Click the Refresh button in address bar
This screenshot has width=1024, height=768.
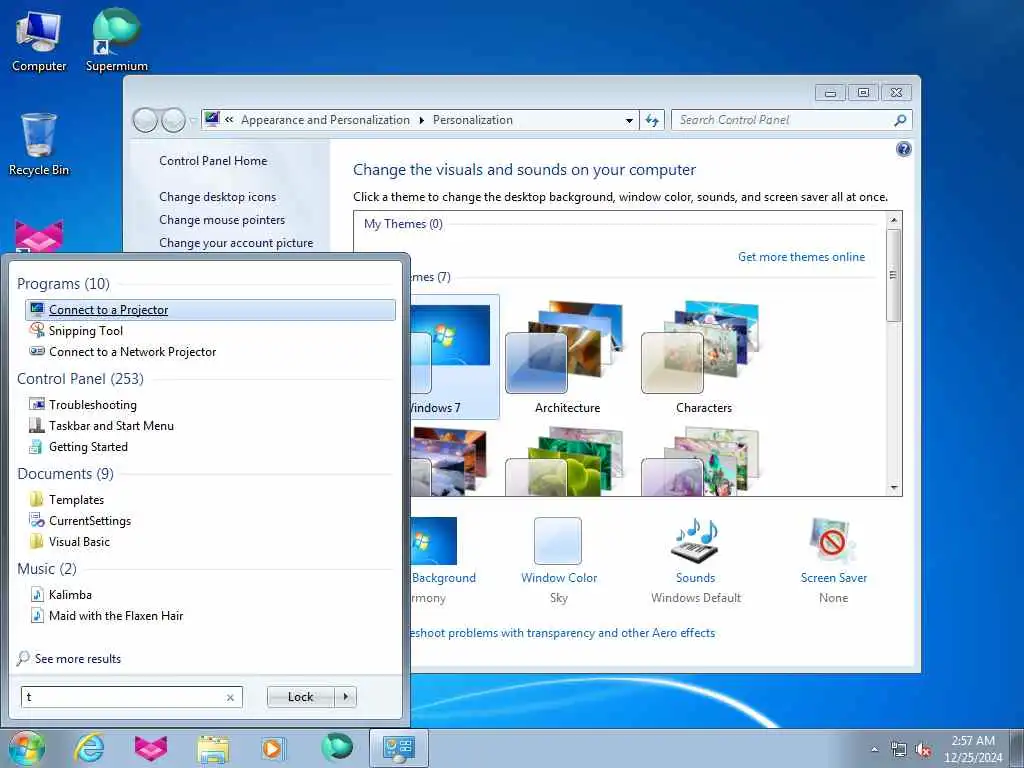[x=652, y=120]
